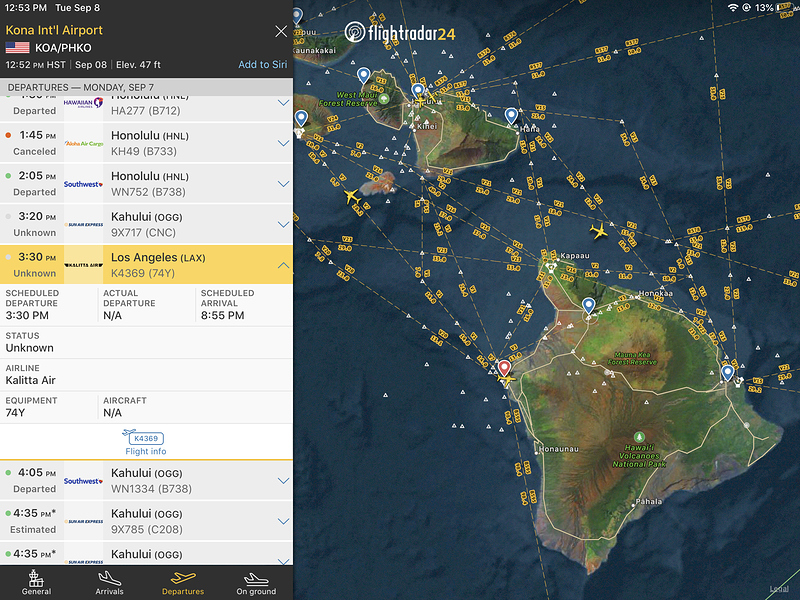800x600 pixels.
Task: Select the yellow aircraft west of Kahoolawe
Action: coord(352,196)
